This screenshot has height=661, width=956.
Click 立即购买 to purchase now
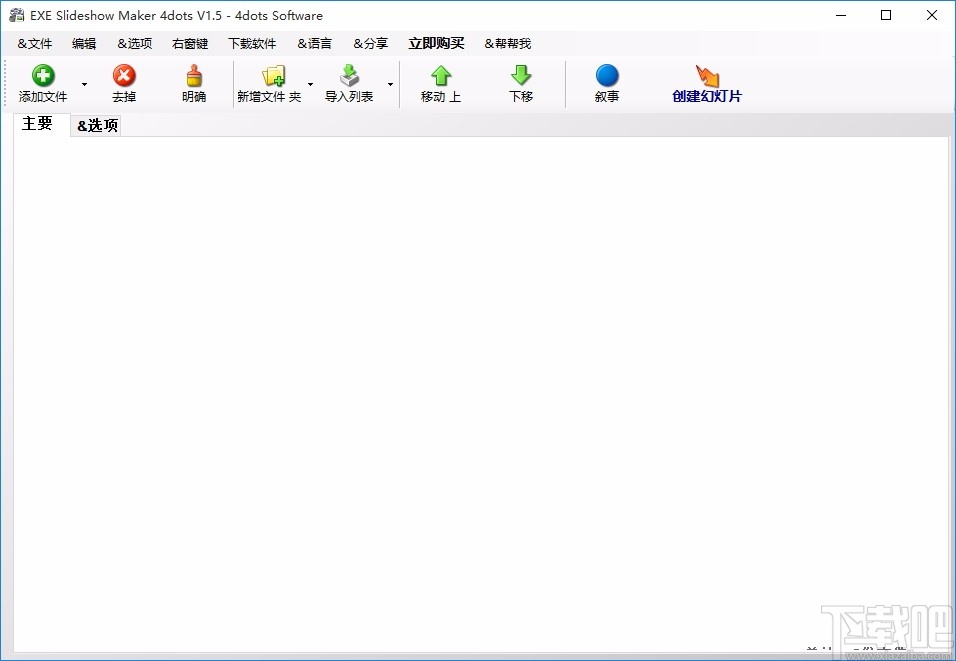(x=436, y=43)
